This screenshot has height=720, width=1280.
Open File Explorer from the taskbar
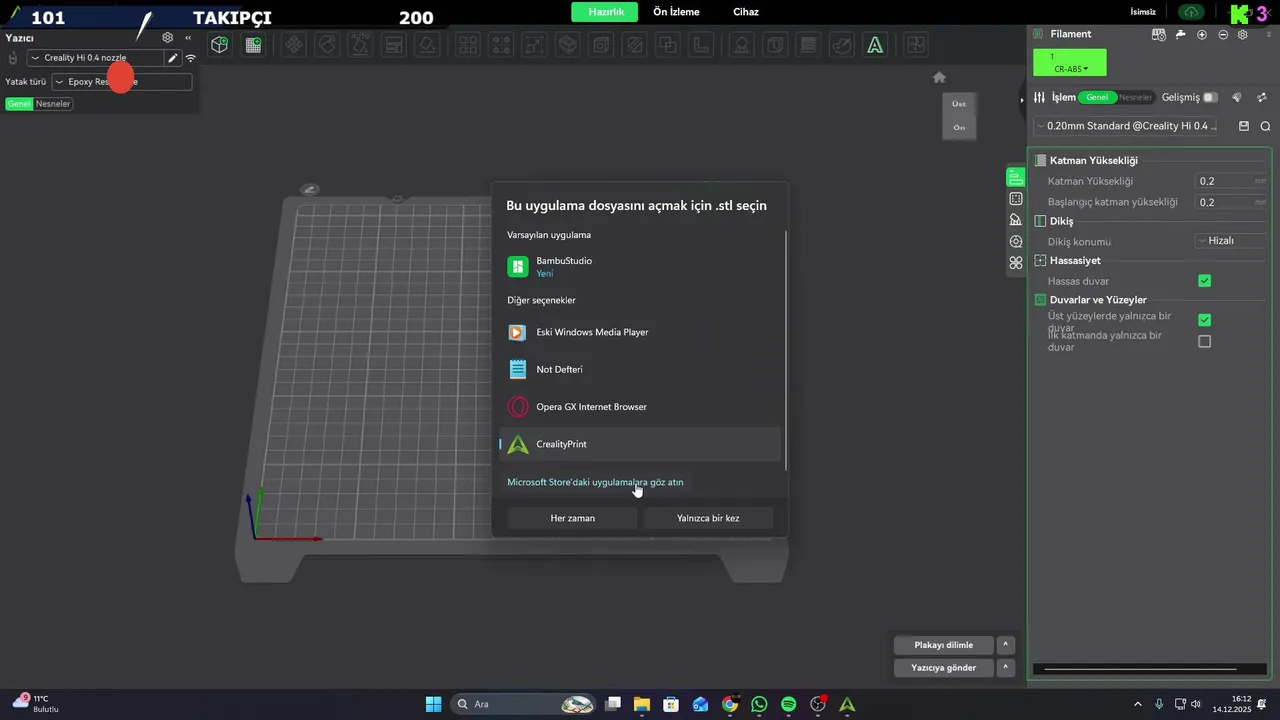[x=641, y=704]
